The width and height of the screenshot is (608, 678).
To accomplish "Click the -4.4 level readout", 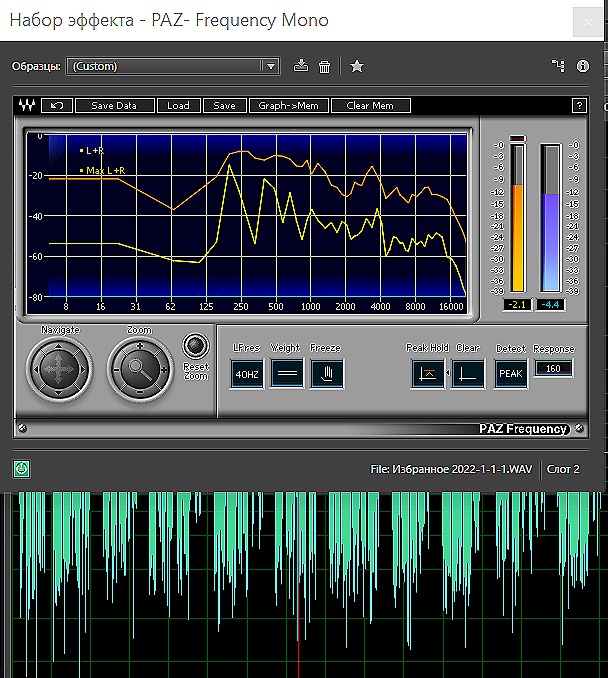I will (x=550, y=304).
